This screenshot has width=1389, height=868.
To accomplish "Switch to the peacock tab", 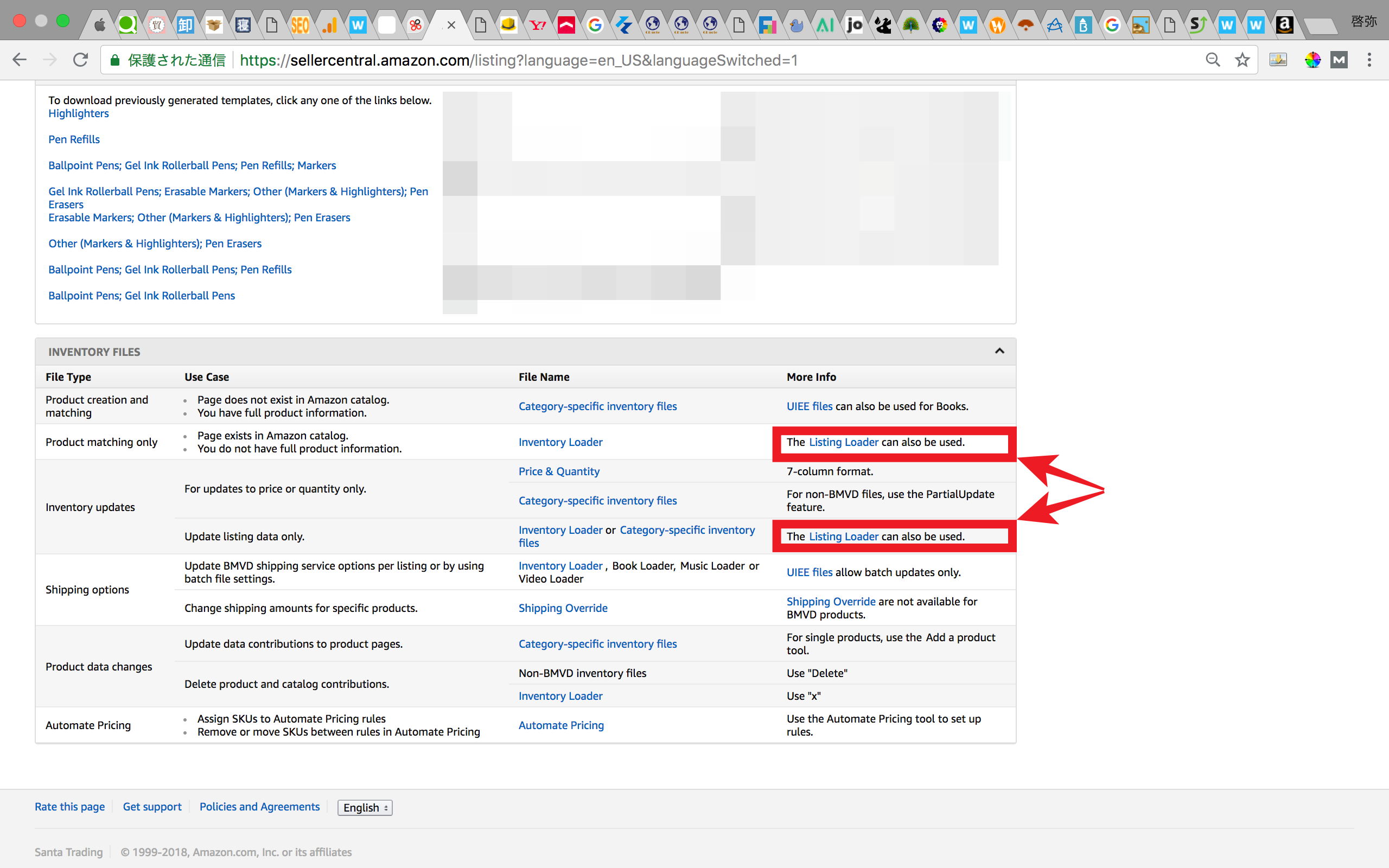I will point(911,25).
